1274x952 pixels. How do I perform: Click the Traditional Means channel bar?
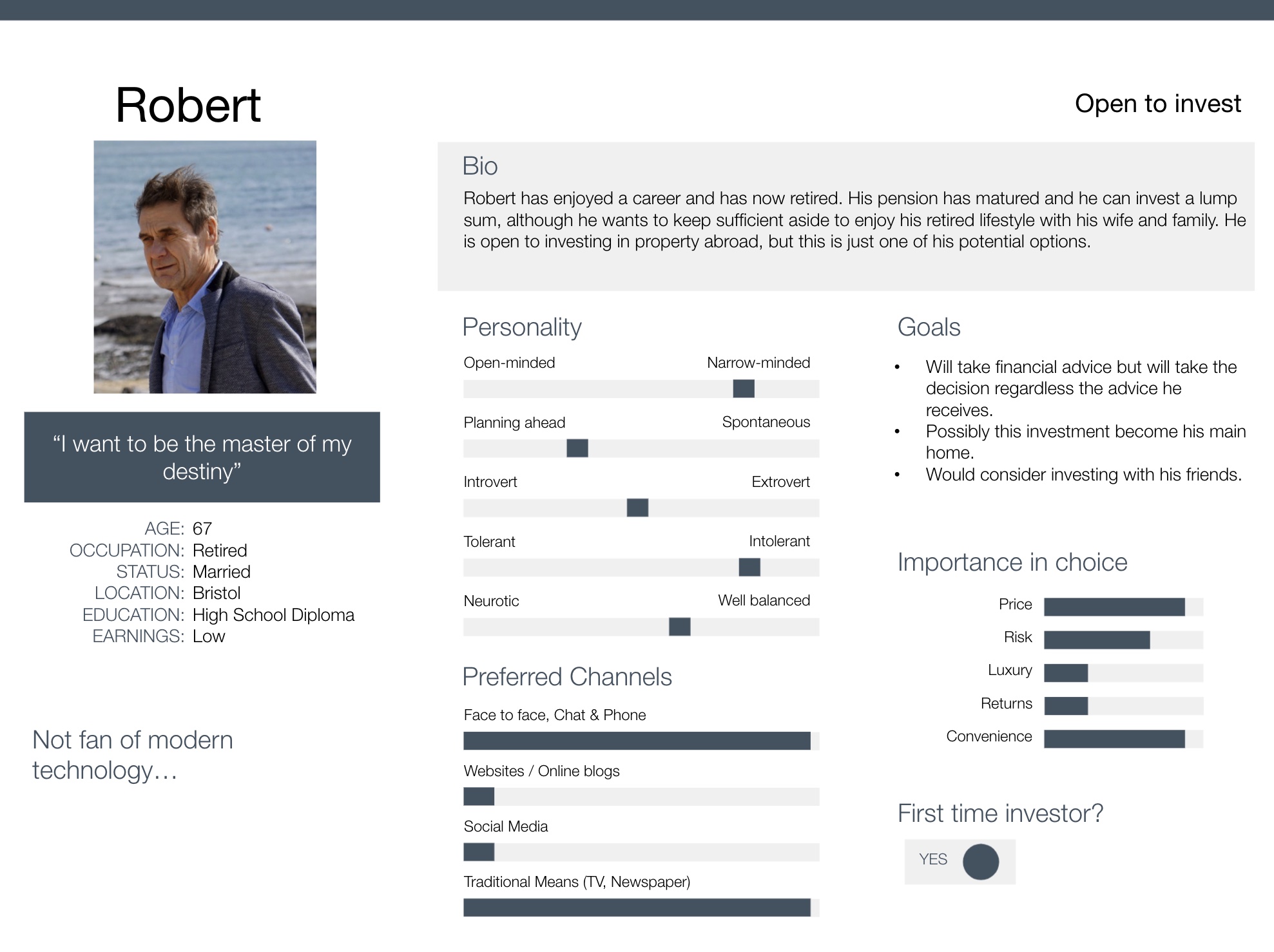click(641, 908)
